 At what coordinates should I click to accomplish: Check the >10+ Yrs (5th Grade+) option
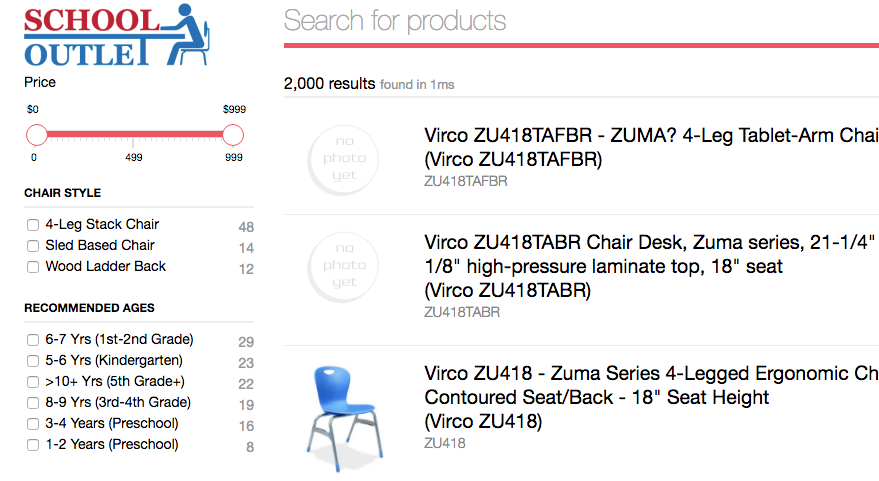coord(33,382)
